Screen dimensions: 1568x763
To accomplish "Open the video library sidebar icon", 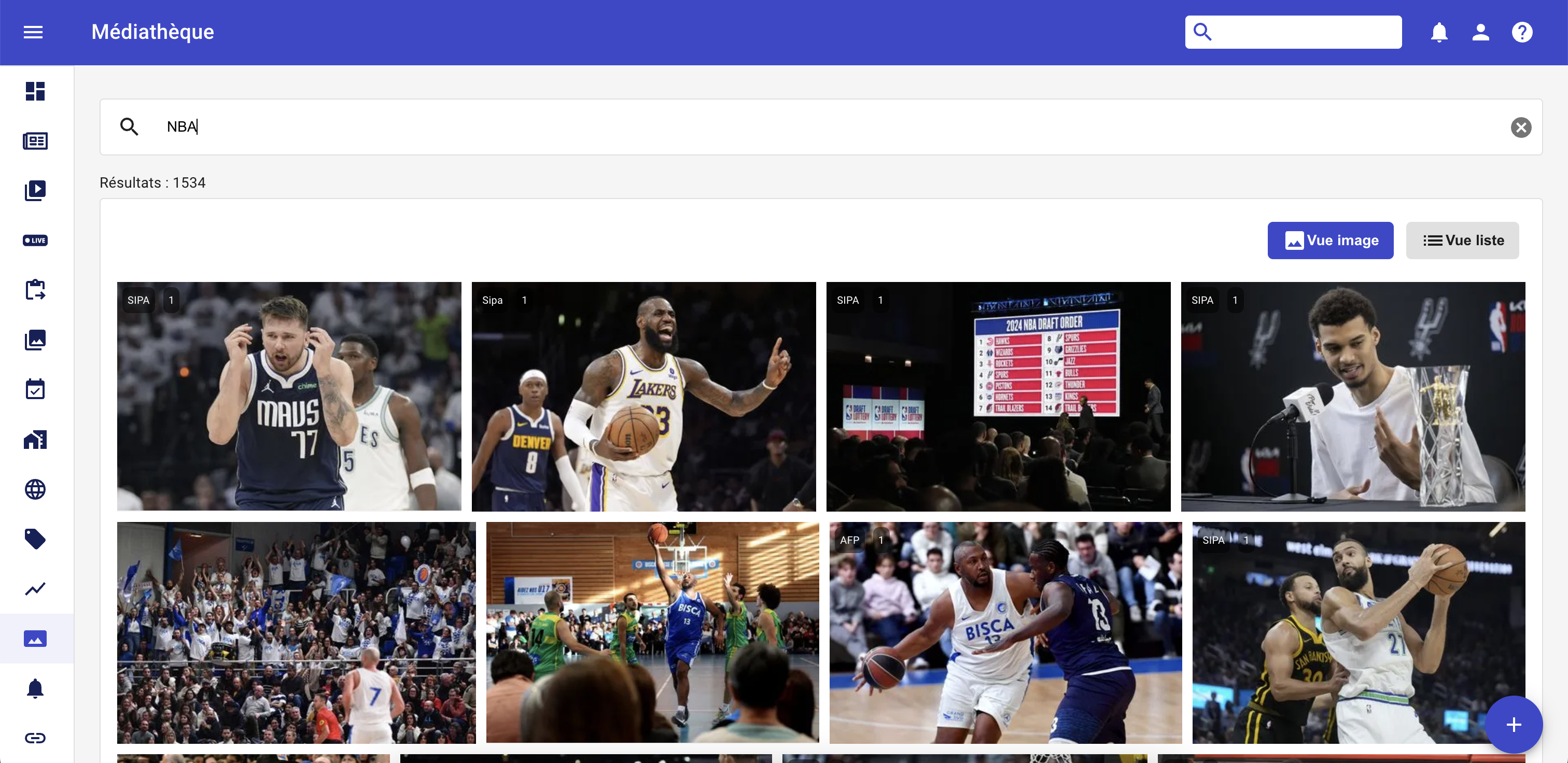I will click(x=35, y=190).
